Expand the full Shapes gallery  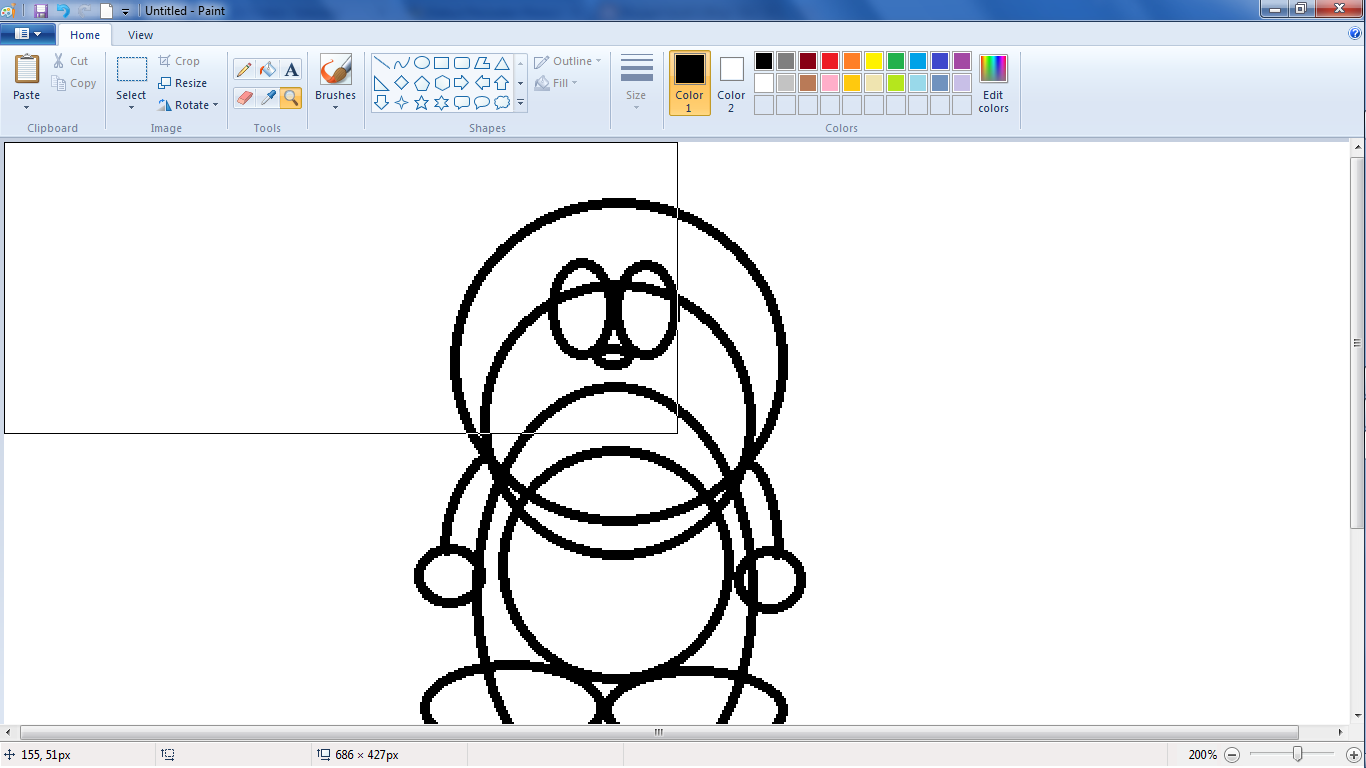[520, 103]
